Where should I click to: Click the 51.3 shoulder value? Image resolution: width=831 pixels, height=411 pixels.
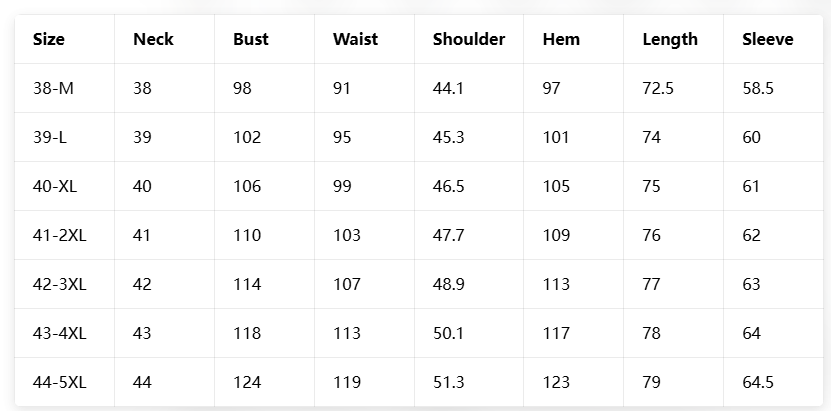449,382
